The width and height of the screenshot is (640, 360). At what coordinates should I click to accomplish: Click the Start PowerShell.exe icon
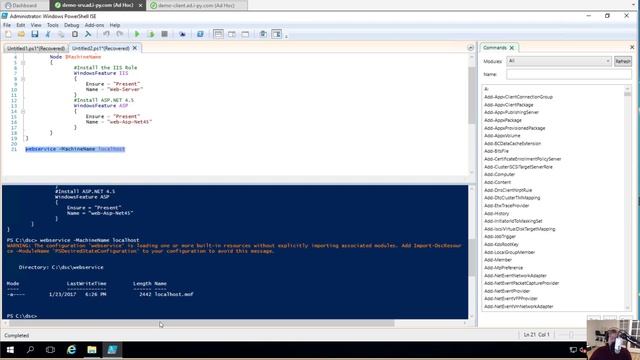(x=200, y=34)
